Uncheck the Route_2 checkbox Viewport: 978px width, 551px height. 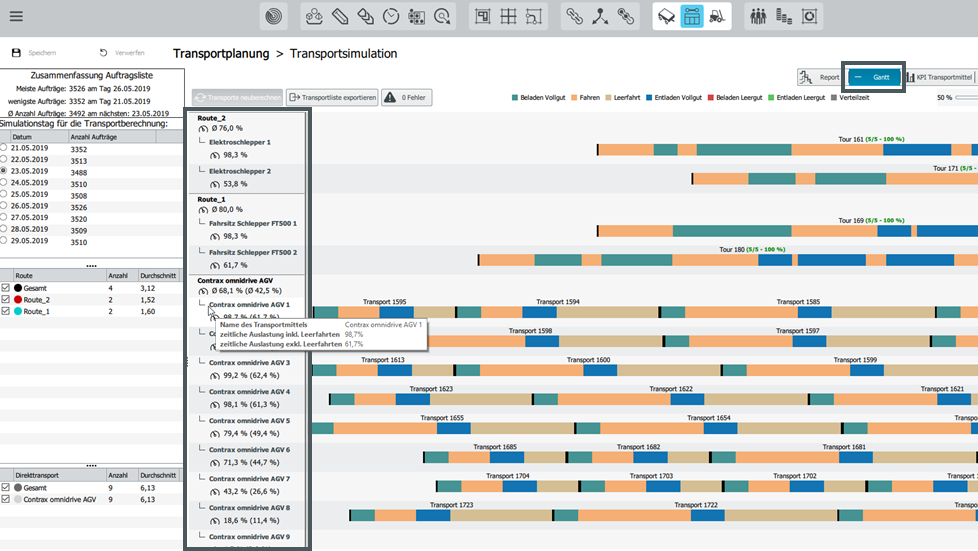tap(6, 300)
